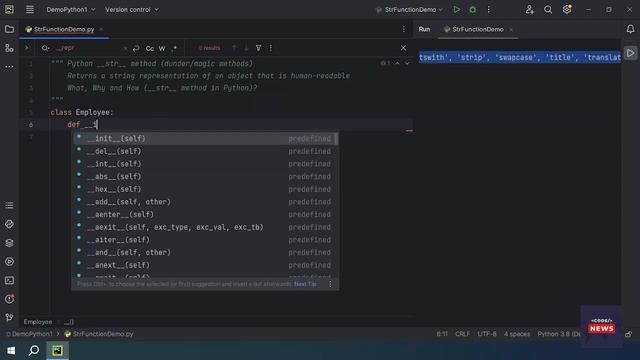
Task: Jump to next highlighted error arrow
Action: [407, 64]
